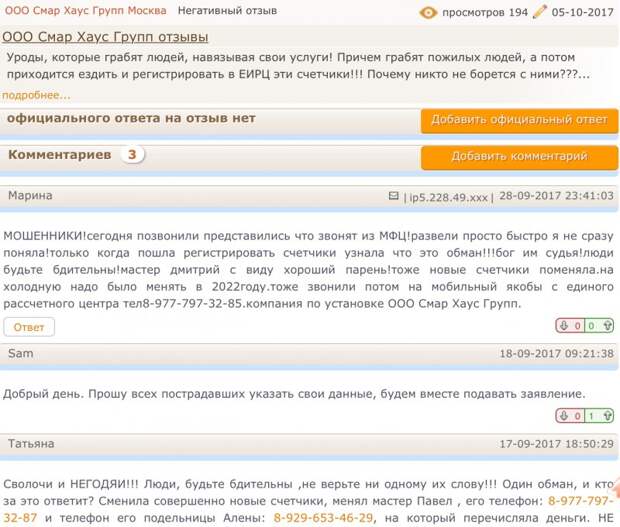Click 'Добавить официальный ответ' button

tap(519, 120)
